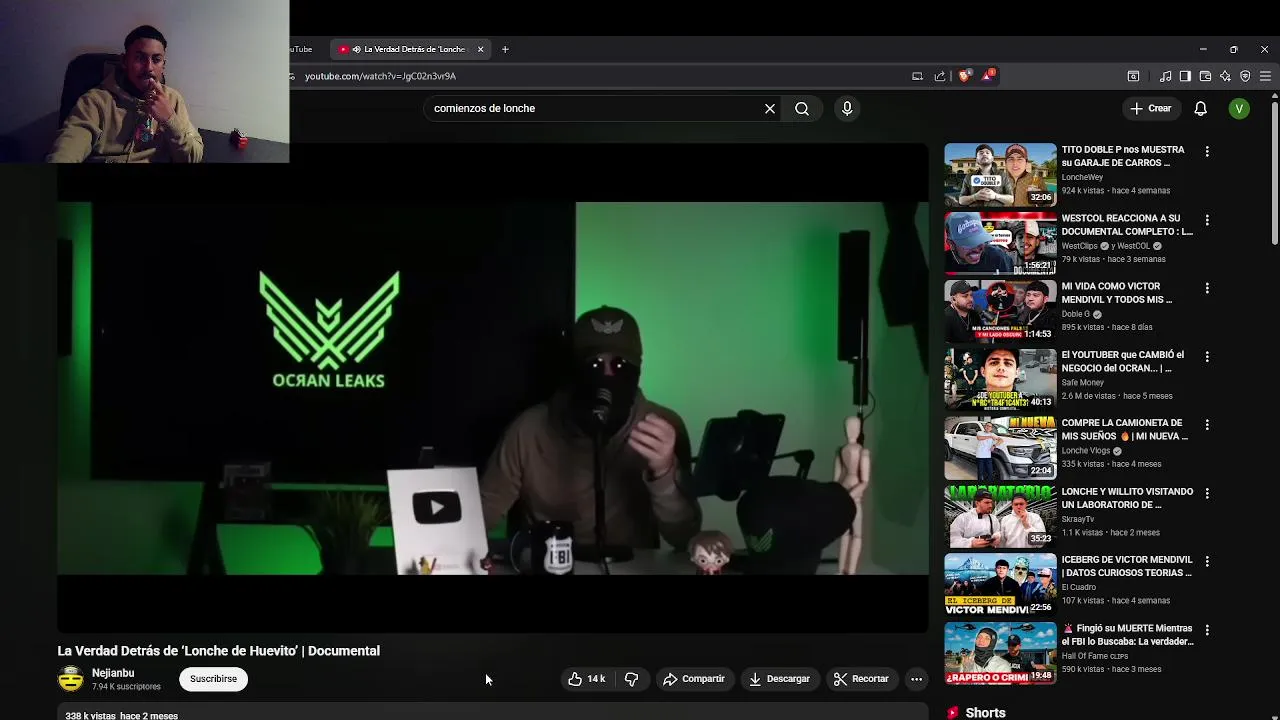
Task: Open MI VIDA COMO VICTOR MENDIVIL thumbnail
Action: pyautogui.click(x=1000, y=311)
